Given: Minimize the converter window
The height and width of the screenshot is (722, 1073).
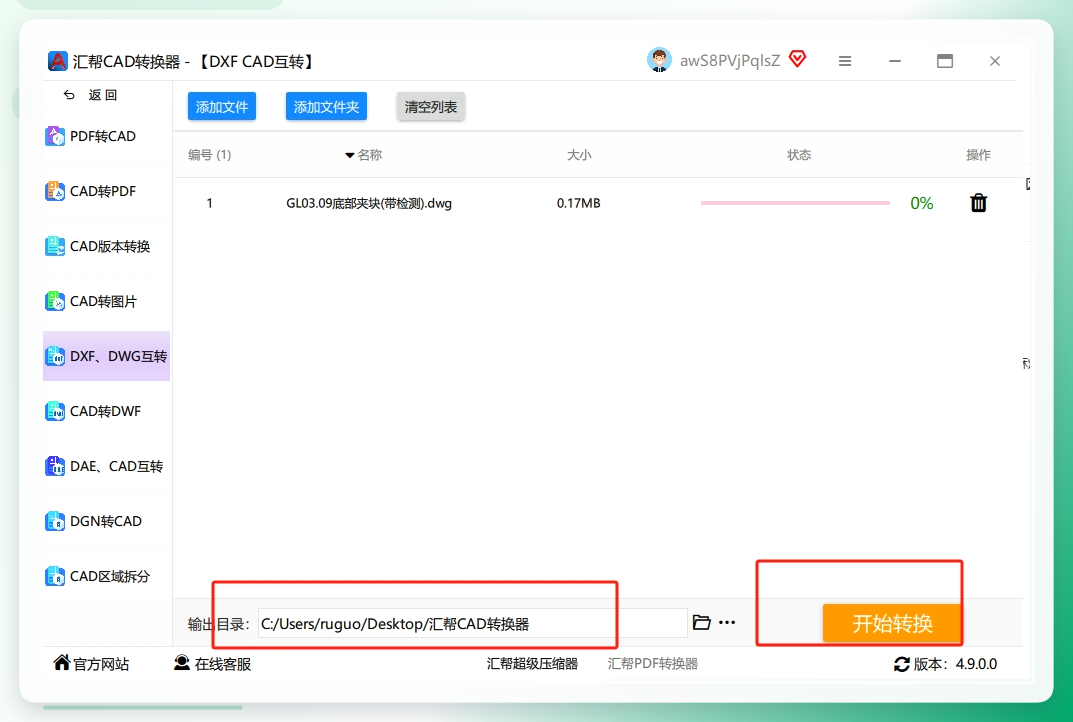Looking at the screenshot, I should [895, 61].
